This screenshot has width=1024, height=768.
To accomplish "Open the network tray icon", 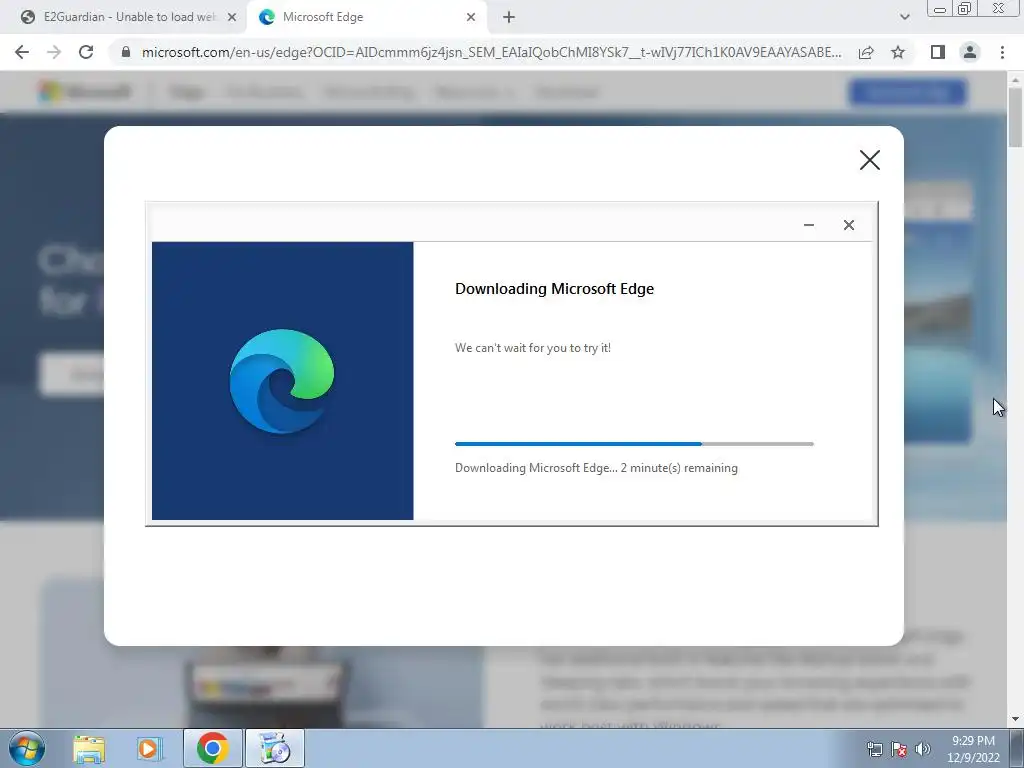I will 874,749.
